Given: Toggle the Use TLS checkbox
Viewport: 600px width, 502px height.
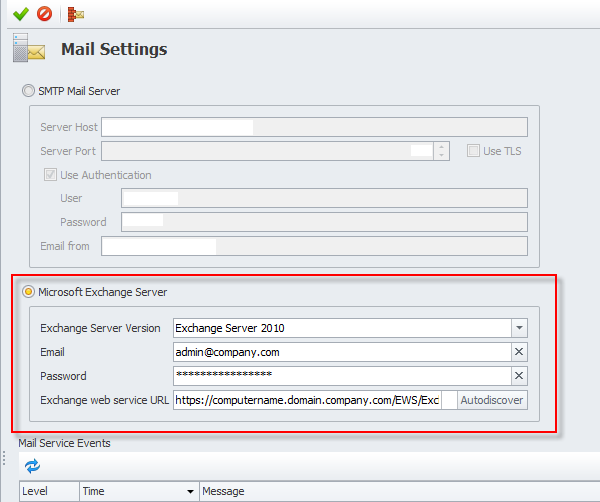Looking at the screenshot, I should pyautogui.click(x=474, y=151).
